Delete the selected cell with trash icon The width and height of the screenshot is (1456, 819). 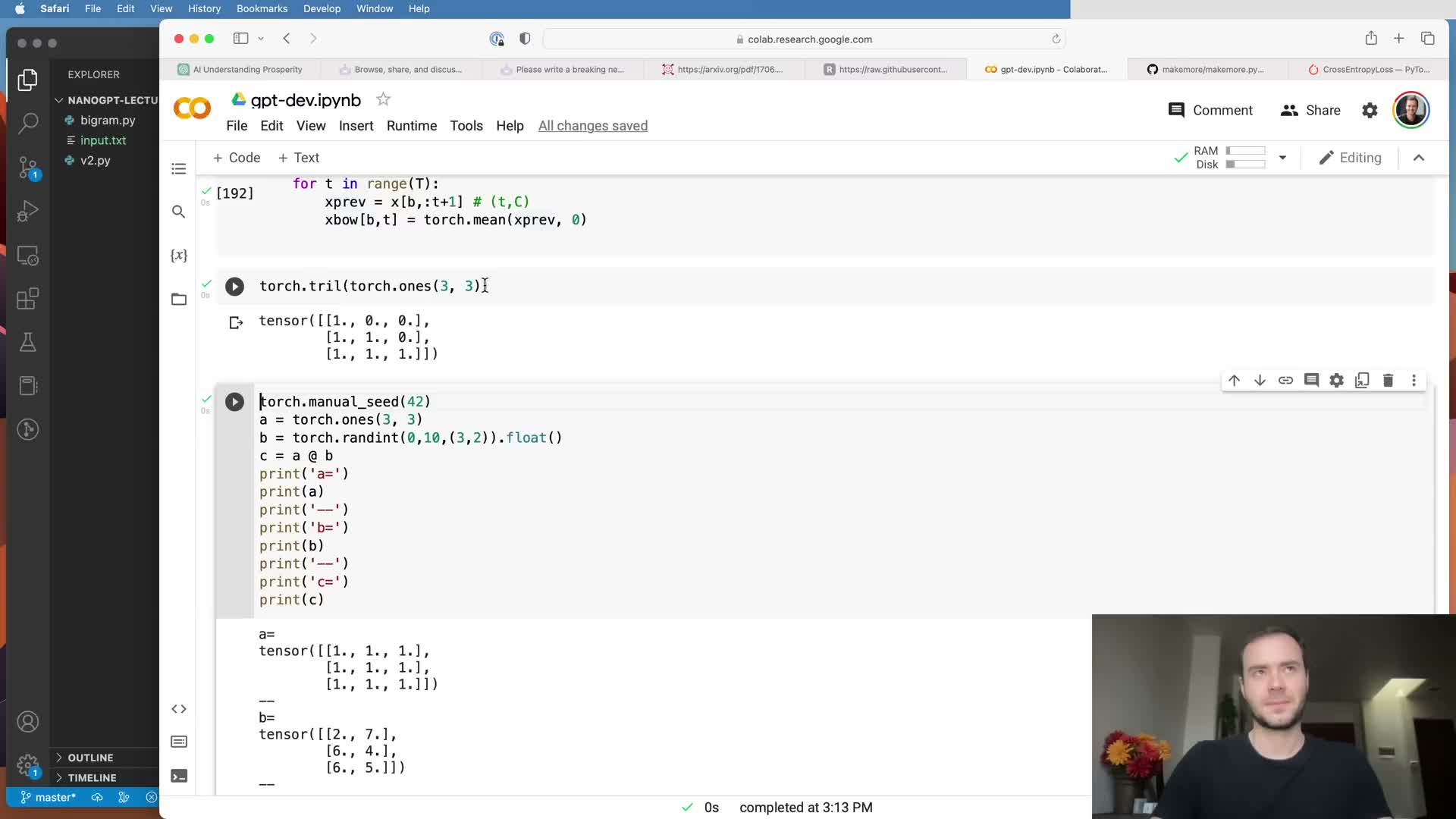(1388, 381)
